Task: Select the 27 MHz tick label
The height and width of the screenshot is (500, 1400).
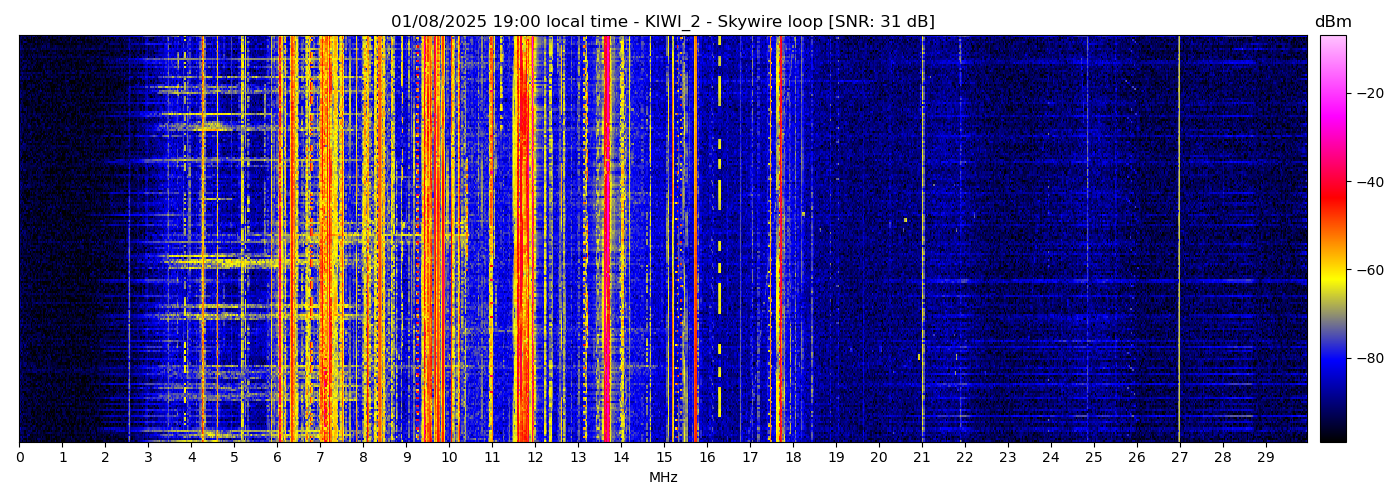Action: point(1179,458)
